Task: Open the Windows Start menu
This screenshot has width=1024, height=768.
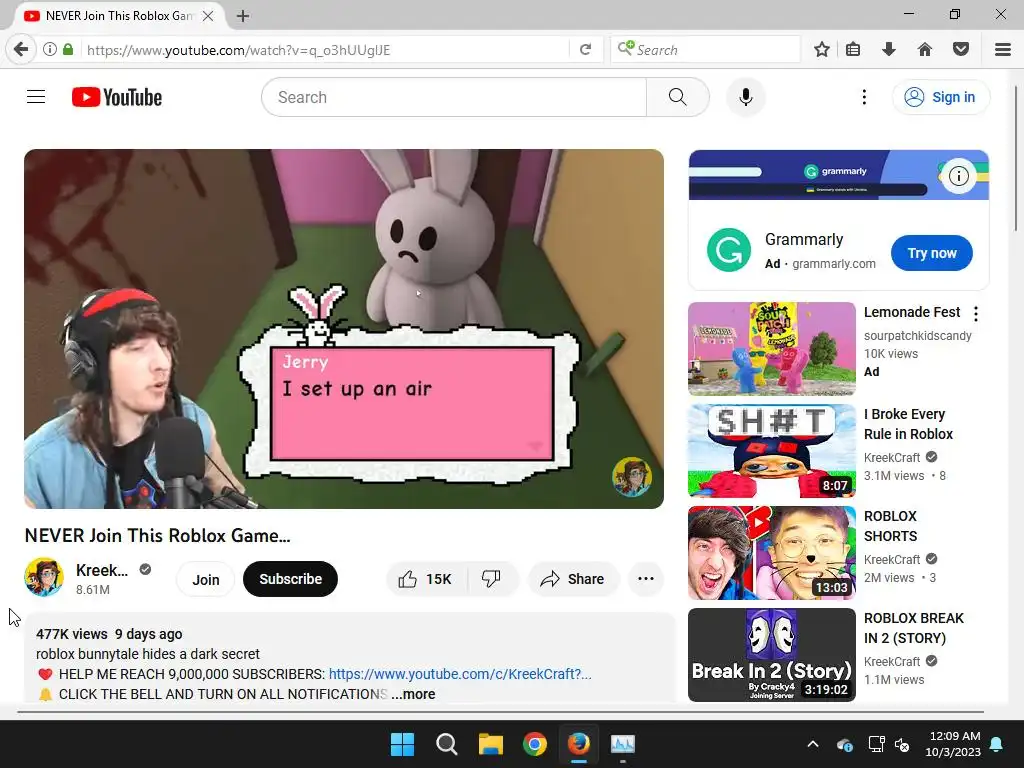Action: 402,744
